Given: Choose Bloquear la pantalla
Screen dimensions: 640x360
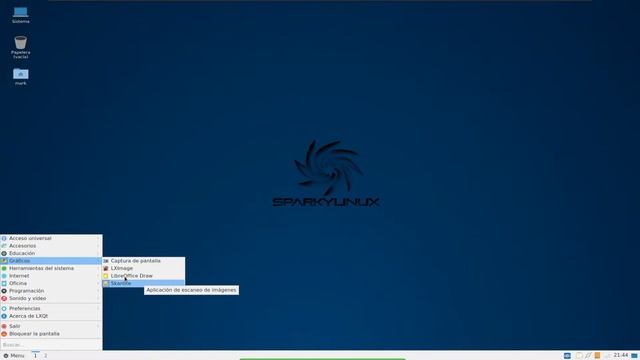Looking at the screenshot, I should (x=51, y=334).
